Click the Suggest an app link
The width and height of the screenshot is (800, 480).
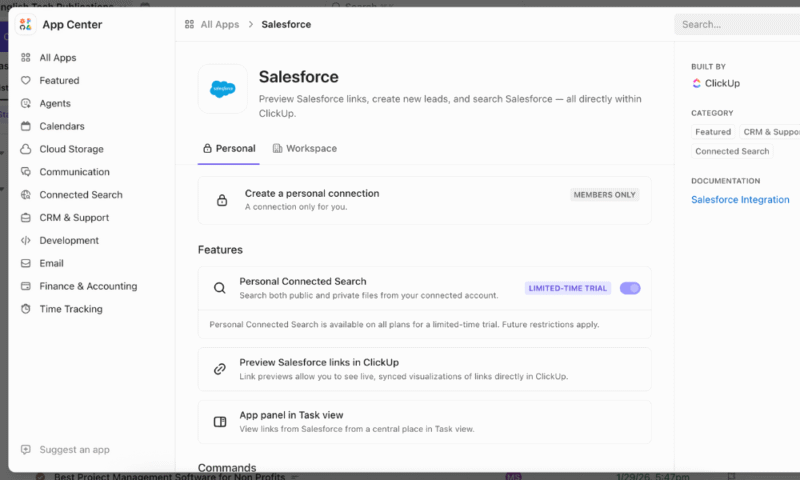[74, 449]
